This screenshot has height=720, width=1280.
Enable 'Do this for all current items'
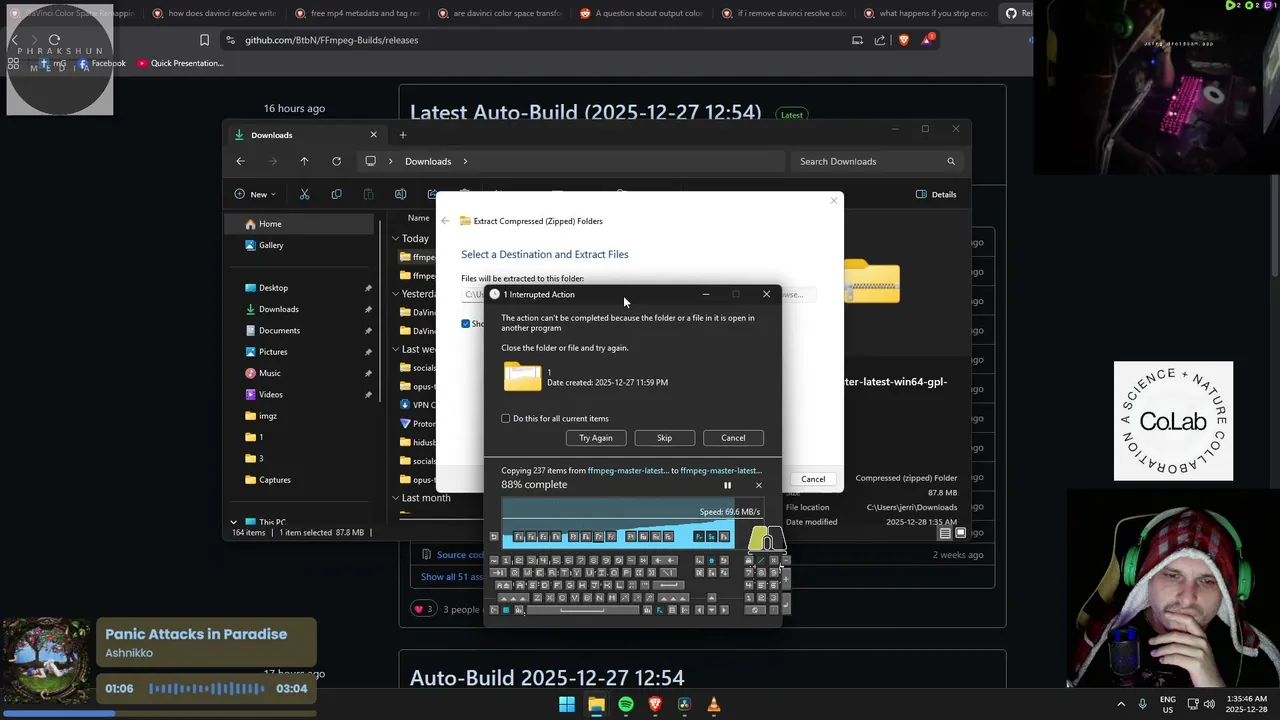click(x=506, y=418)
